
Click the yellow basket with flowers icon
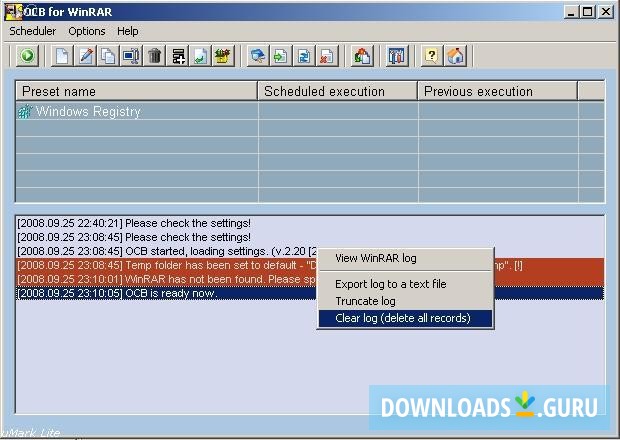tap(223, 56)
